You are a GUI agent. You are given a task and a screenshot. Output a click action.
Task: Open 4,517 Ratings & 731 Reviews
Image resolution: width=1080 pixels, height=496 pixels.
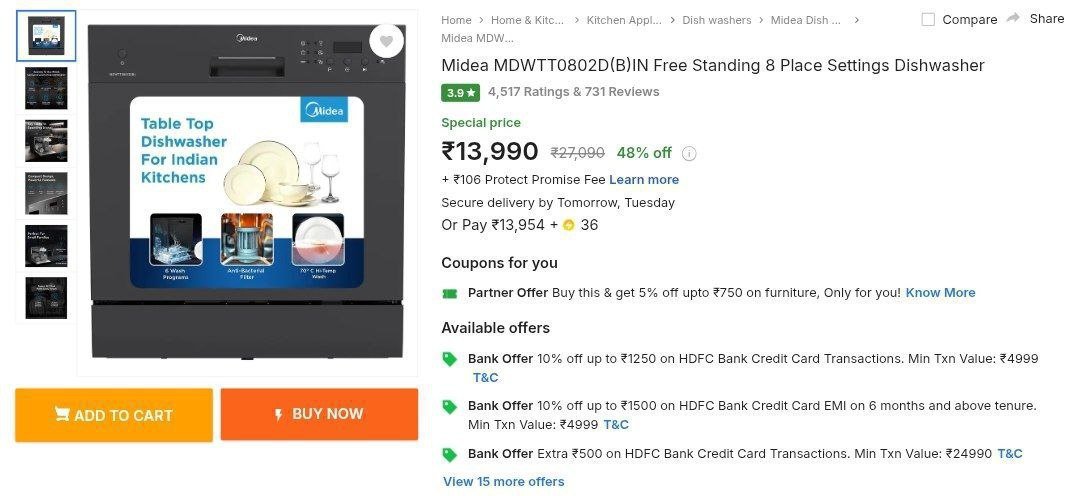(574, 92)
